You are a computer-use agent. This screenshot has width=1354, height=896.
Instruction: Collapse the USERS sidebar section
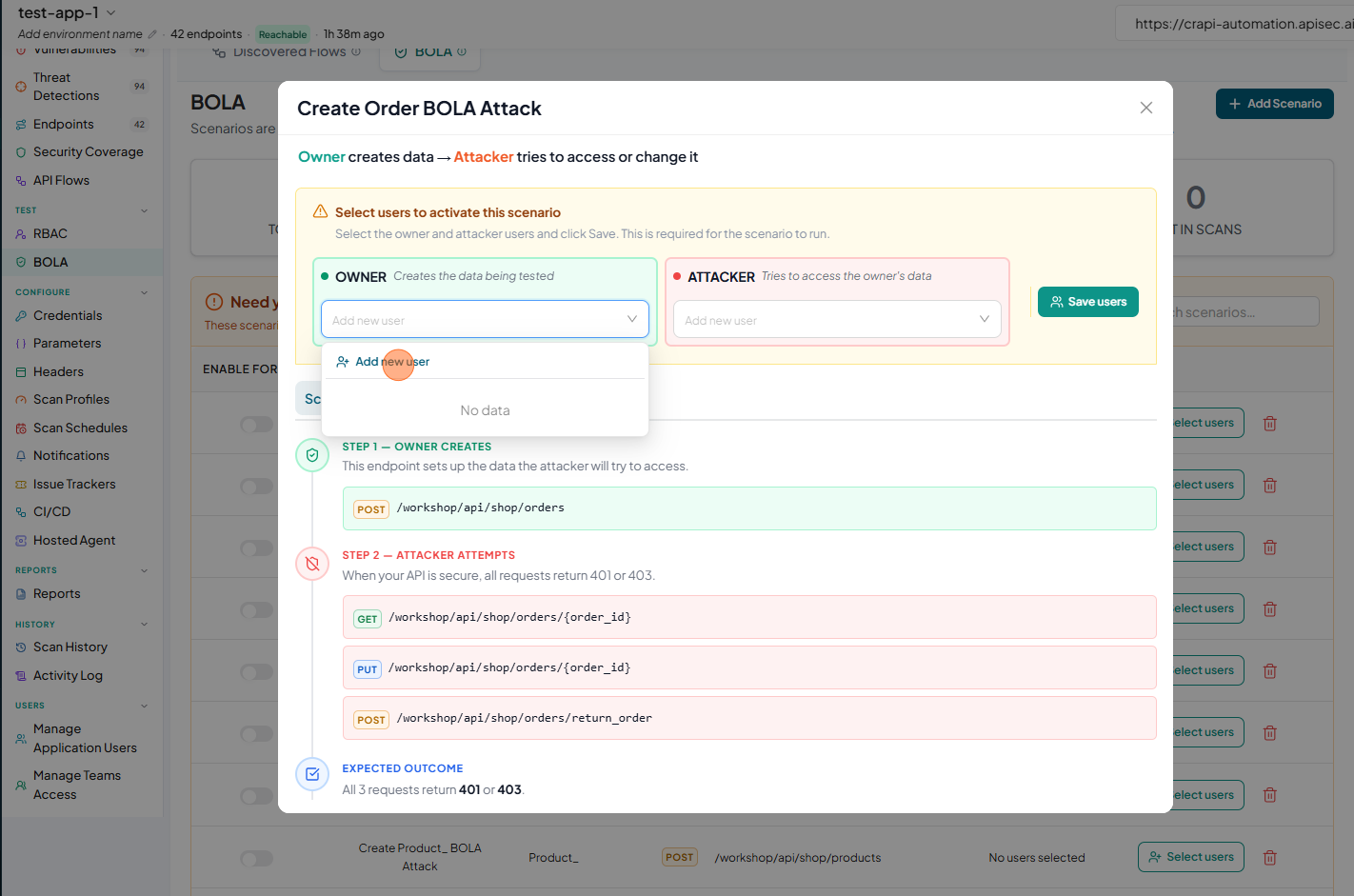tap(145, 706)
